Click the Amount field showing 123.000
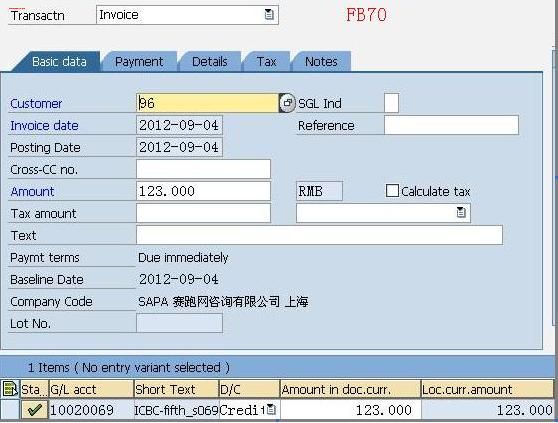 (204, 191)
